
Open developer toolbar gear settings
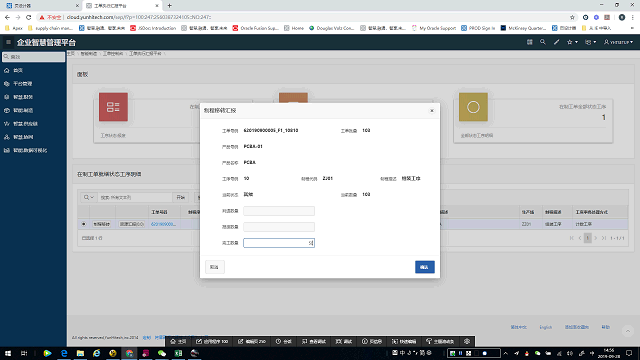pyautogui.click(x=467, y=341)
